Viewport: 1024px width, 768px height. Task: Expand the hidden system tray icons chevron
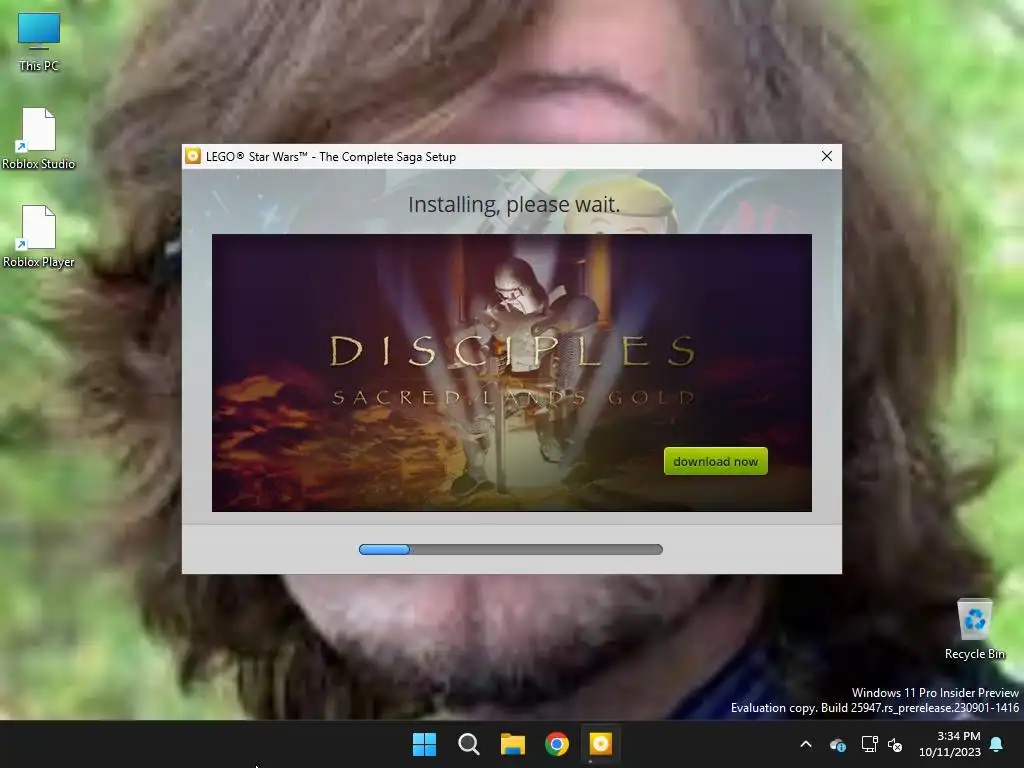point(806,744)
